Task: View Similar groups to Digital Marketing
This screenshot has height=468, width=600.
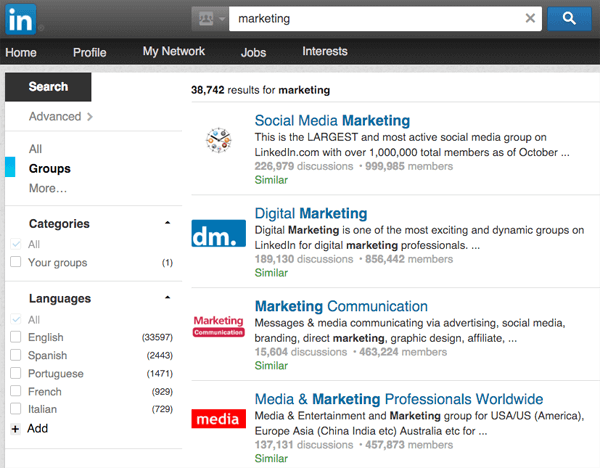Action: click(x=271, y=273)
